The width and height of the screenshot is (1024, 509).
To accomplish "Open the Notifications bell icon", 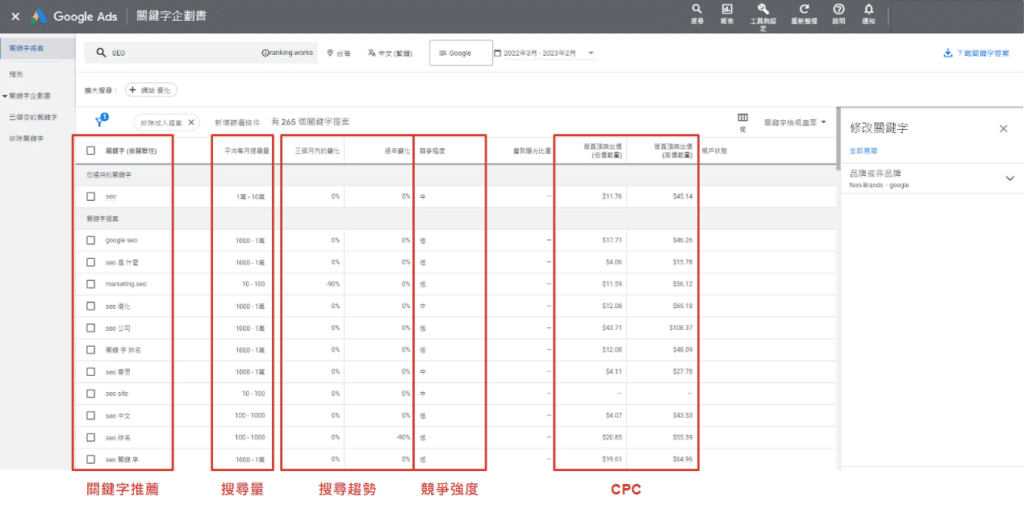I will click(x=869, y=9).
